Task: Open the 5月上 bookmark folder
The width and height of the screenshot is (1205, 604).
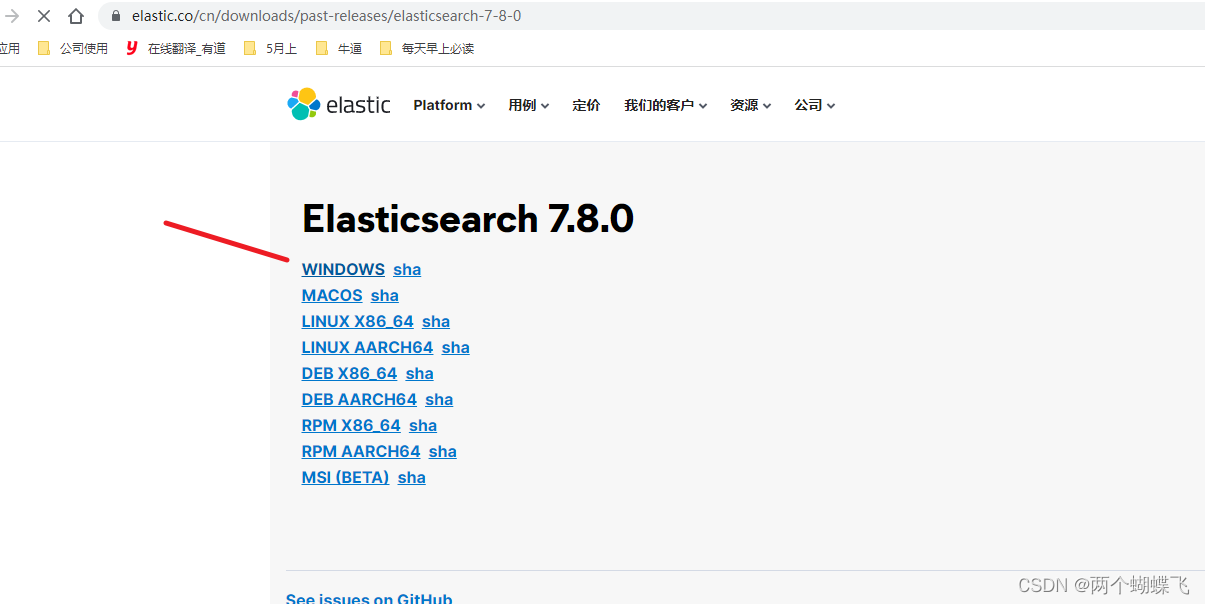Action: coord(270,48)
